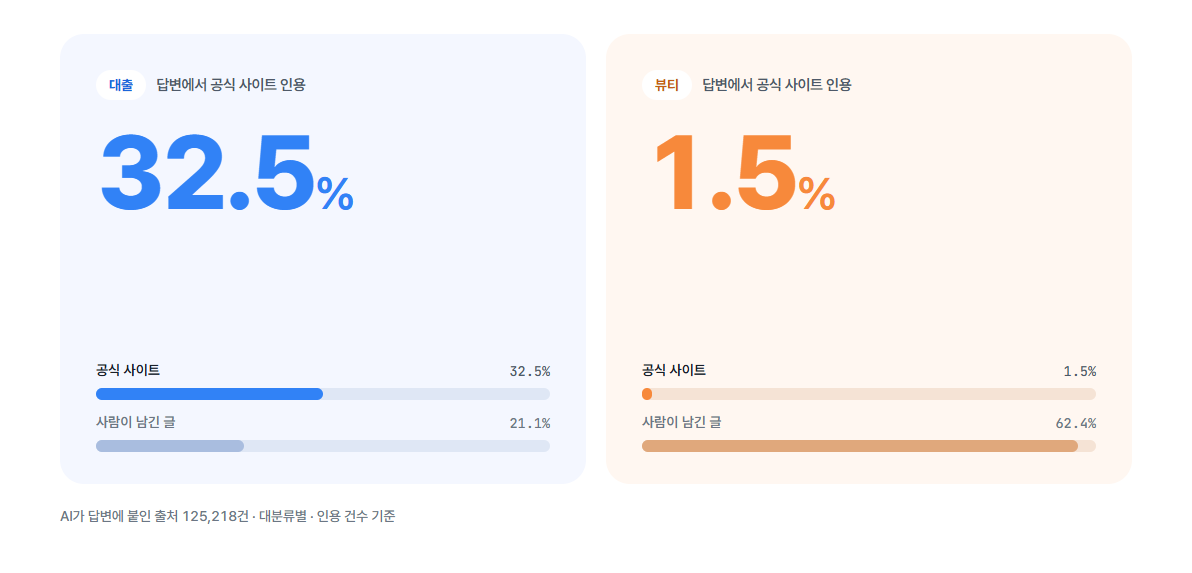Click the 대출 card heading 답변에서 공식 사이트 인용
This screenshot has height=573, width=1192.
tap(231, 85)
